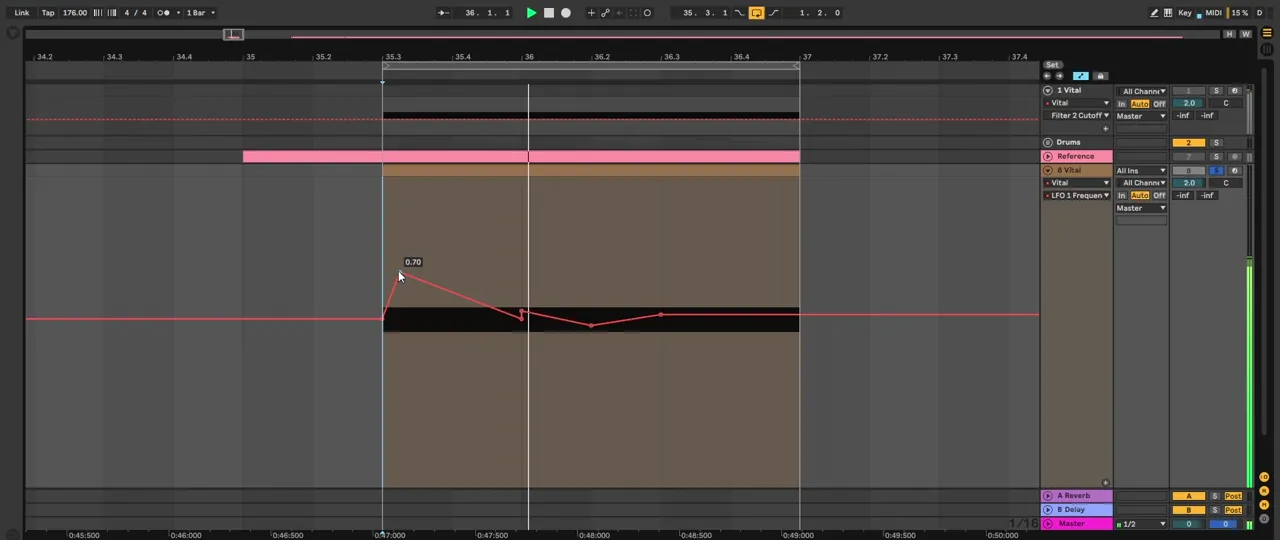
Task: Open the 1 Bar quantization dropdown
Action: (x=201, y=13)
